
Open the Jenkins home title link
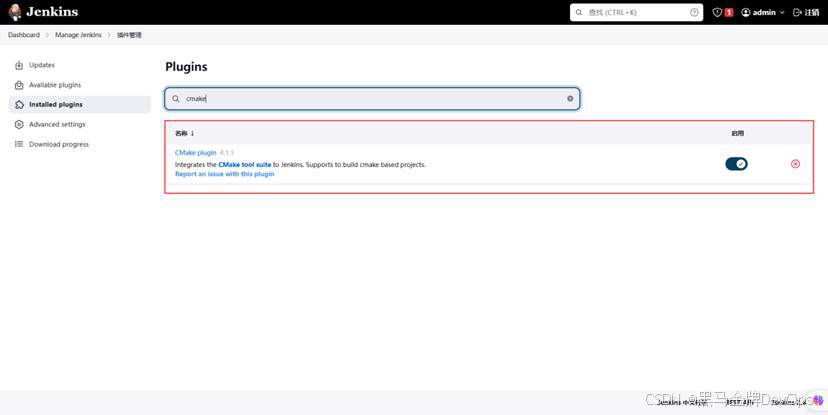coord(52,12)
